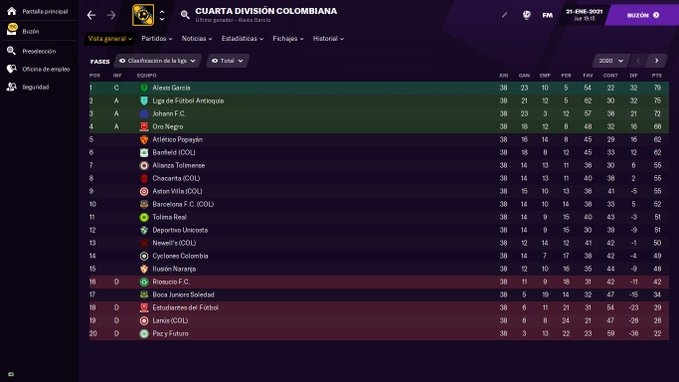
Task: Click the competition logo badge
Action: (x=143, y=15)
